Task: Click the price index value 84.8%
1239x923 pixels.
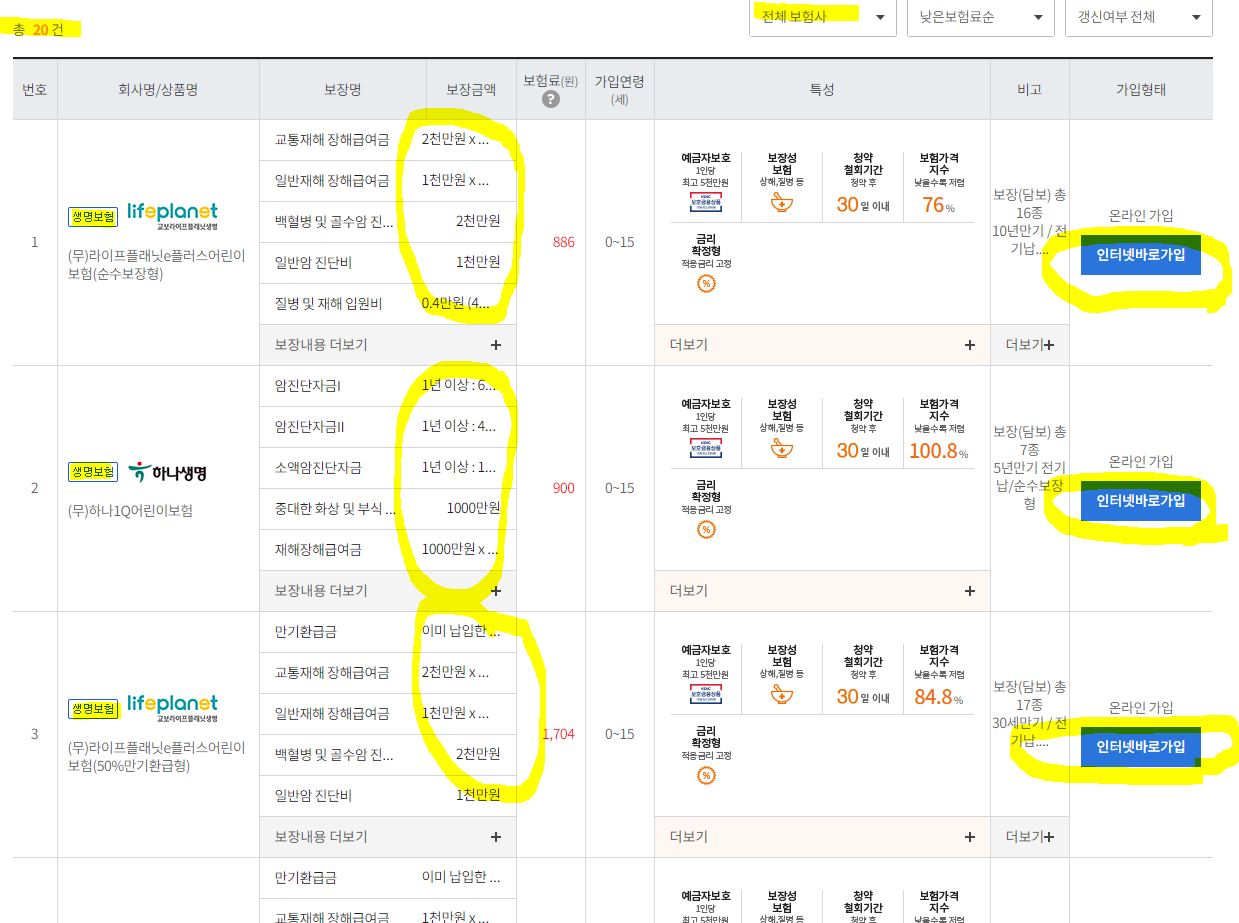Action: coord(938,697)
